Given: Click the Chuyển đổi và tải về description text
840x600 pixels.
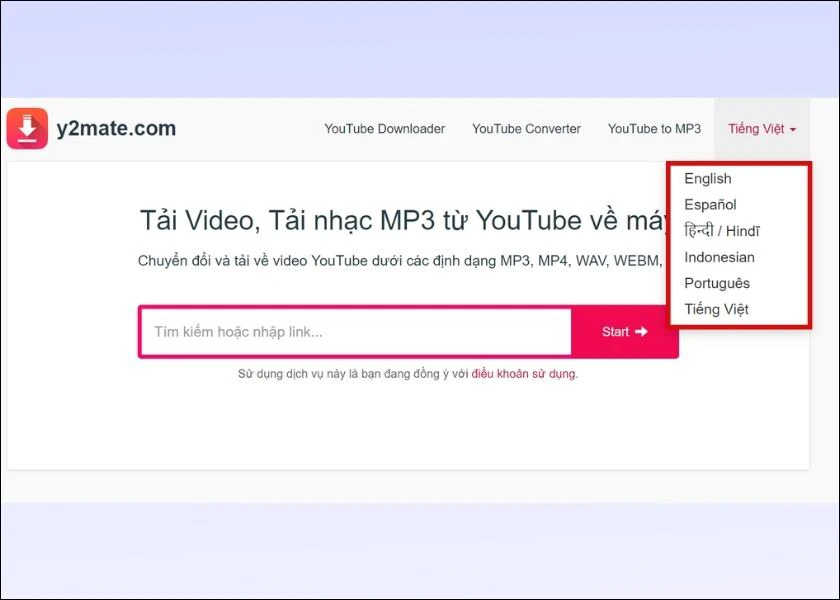Looking at the screenshot, I should (400, 261).
